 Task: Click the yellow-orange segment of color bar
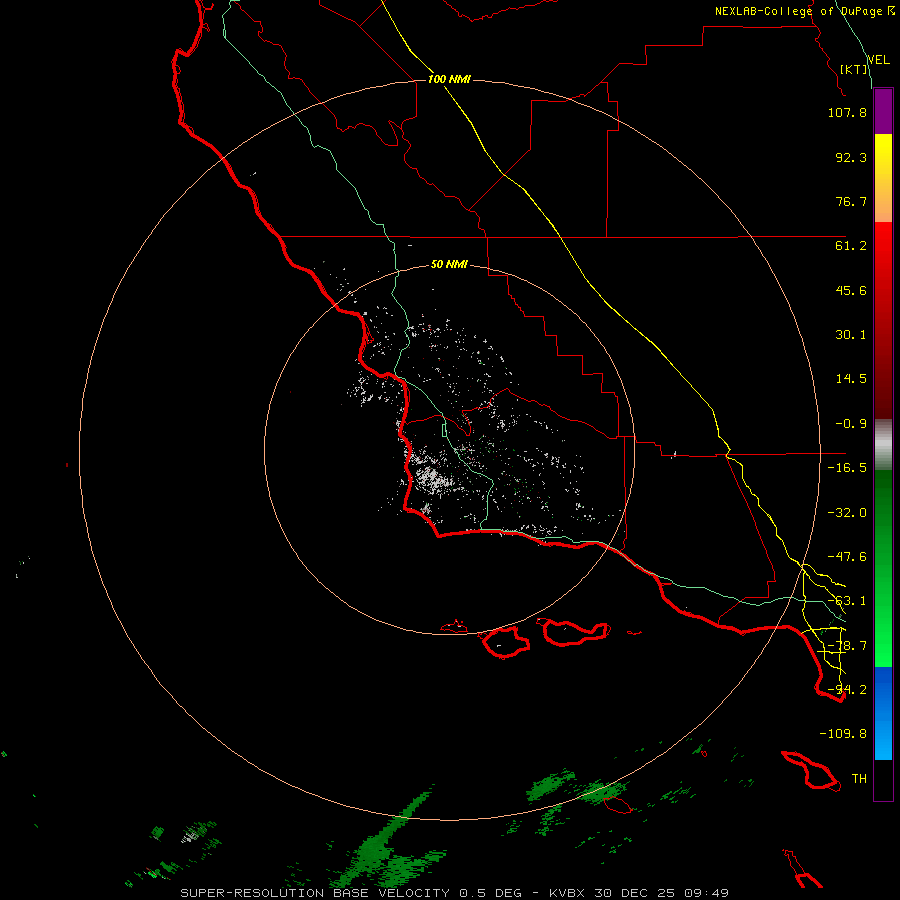pos(883,178)
